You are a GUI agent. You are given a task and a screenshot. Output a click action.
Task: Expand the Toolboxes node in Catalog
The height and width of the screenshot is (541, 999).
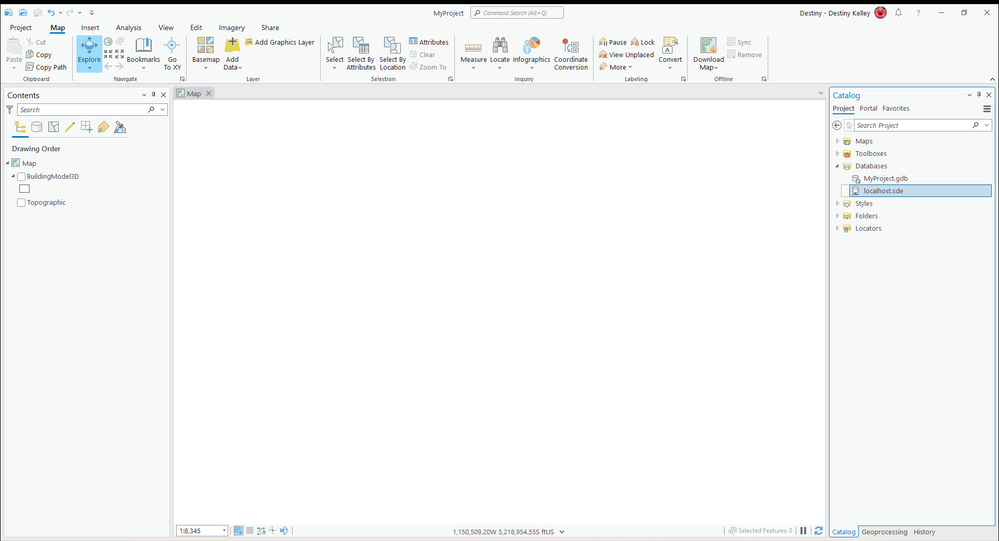click(x=838, y=154)
